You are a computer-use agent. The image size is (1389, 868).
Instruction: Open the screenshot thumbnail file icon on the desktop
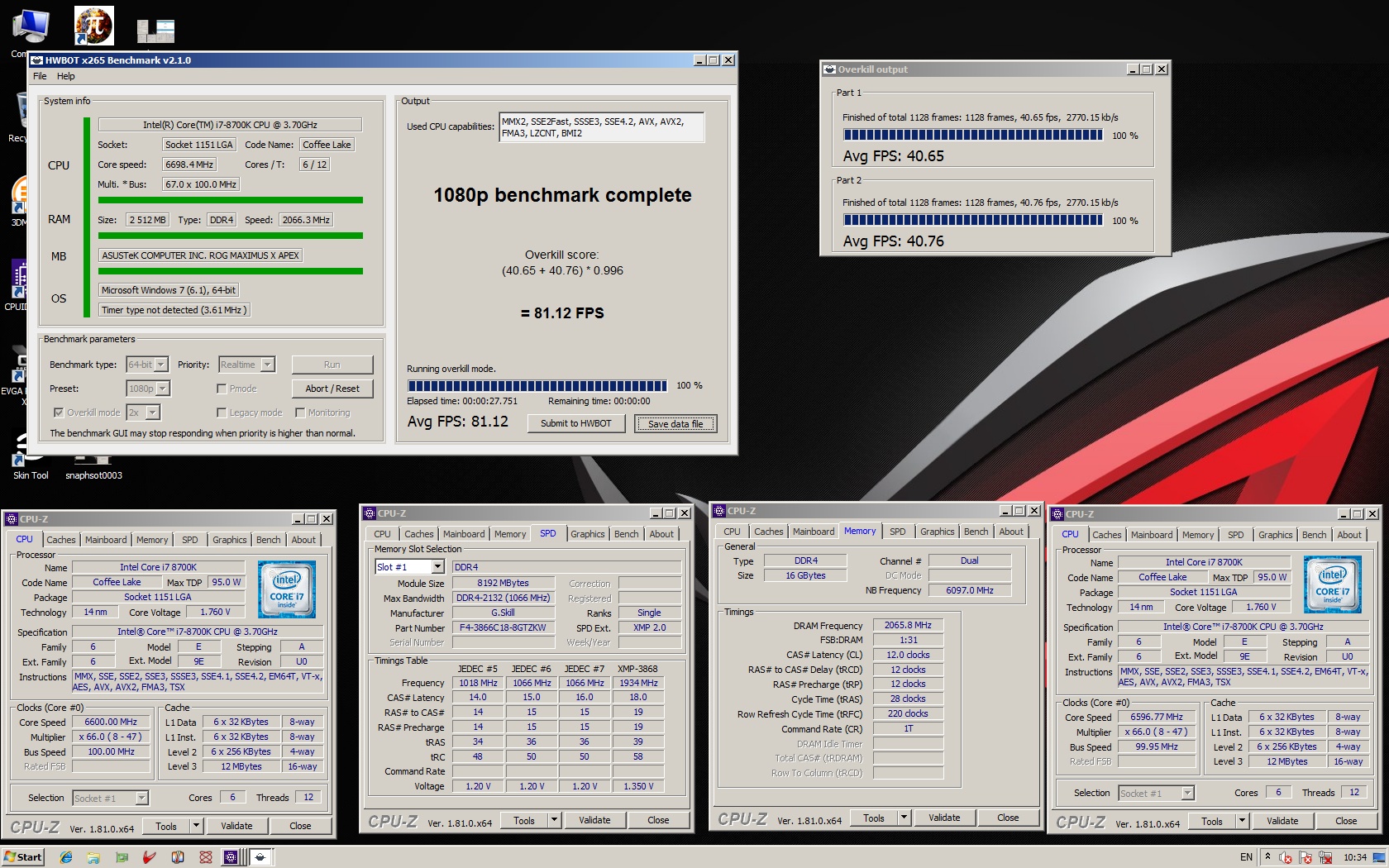pos(155,31)
